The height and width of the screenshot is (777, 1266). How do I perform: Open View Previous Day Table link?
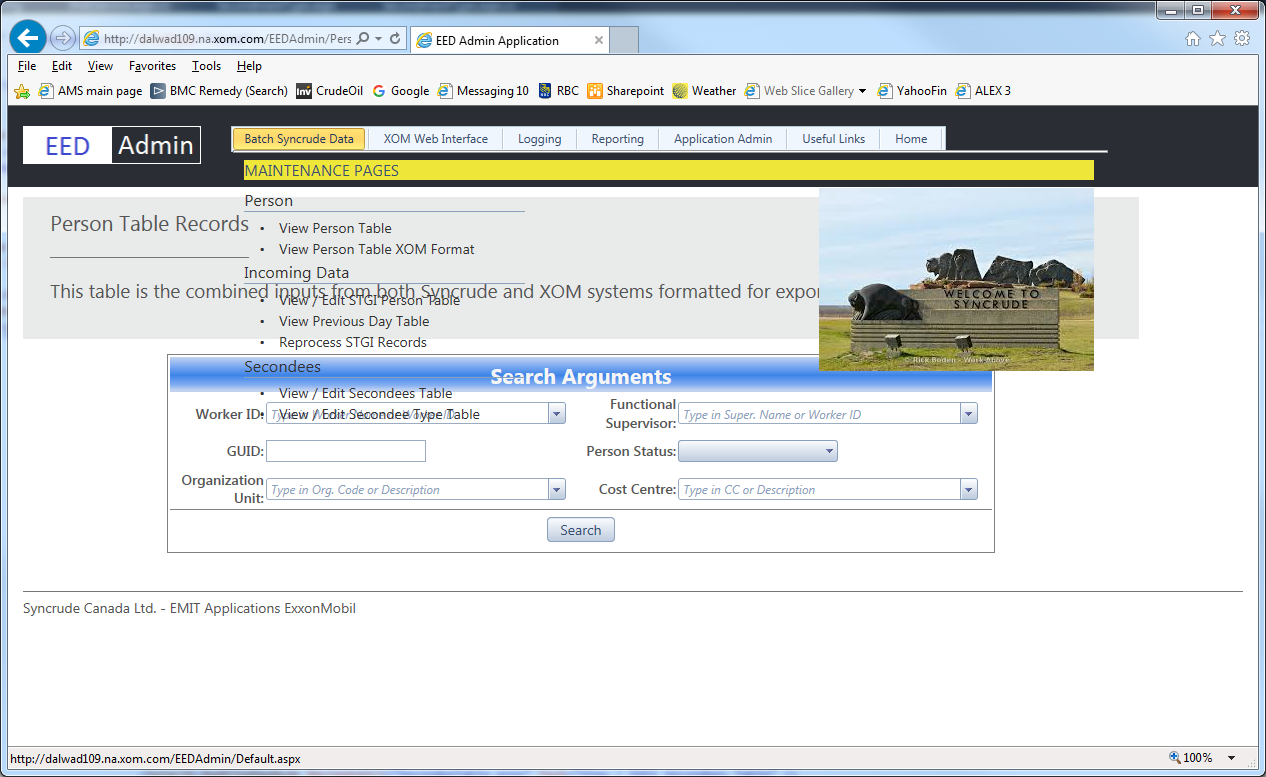(x=354, y=321)
